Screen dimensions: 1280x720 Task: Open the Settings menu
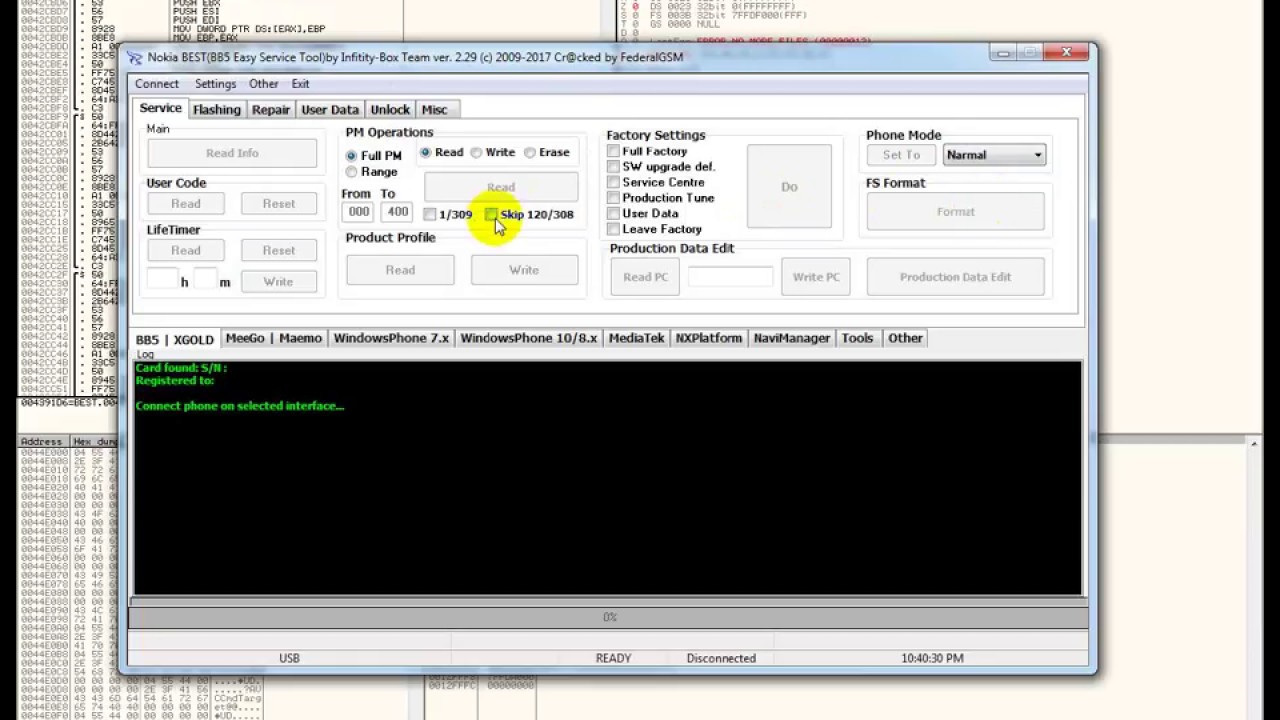215,84
